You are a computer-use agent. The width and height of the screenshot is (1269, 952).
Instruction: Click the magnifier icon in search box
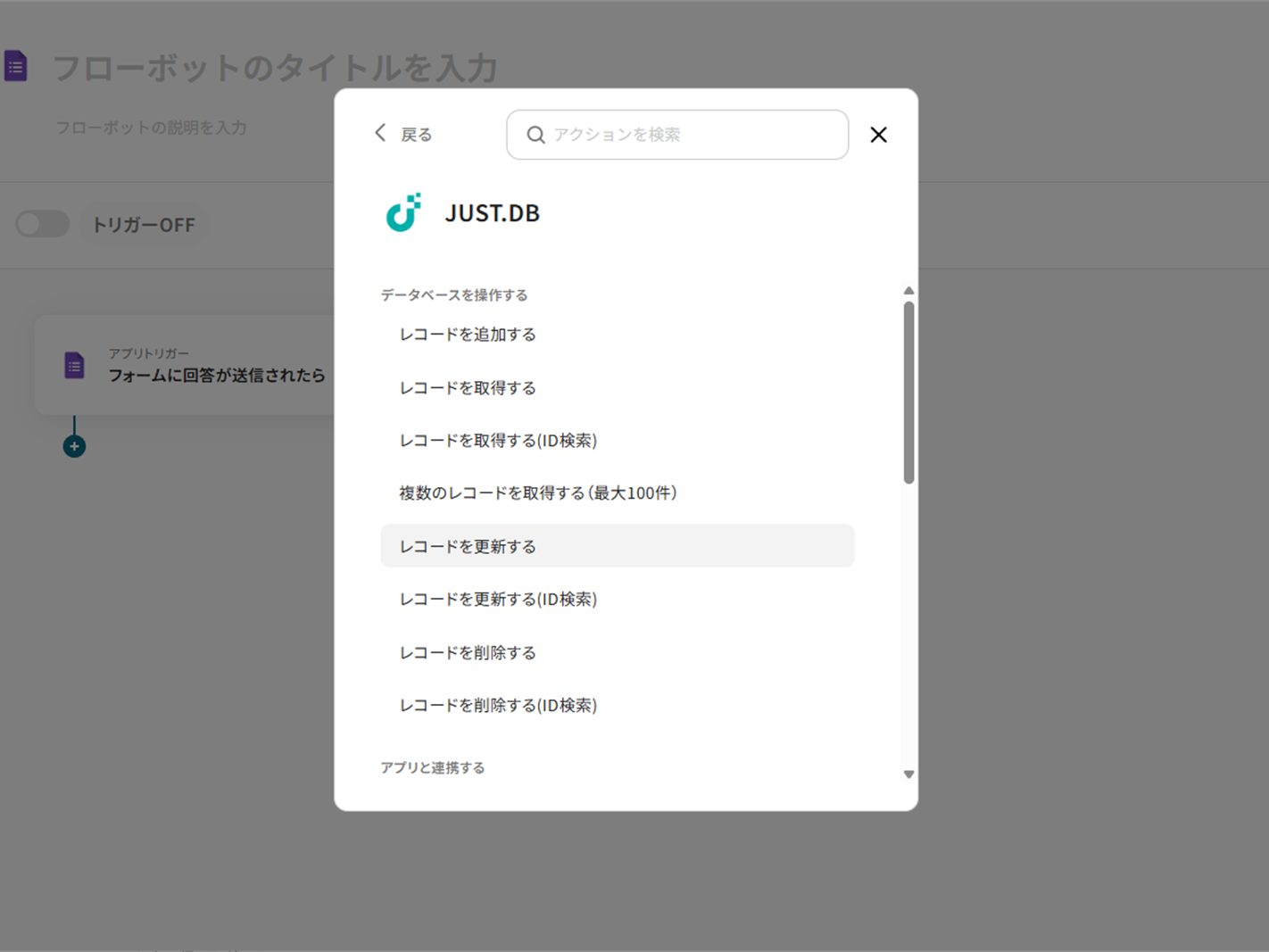tap(535, 135)
